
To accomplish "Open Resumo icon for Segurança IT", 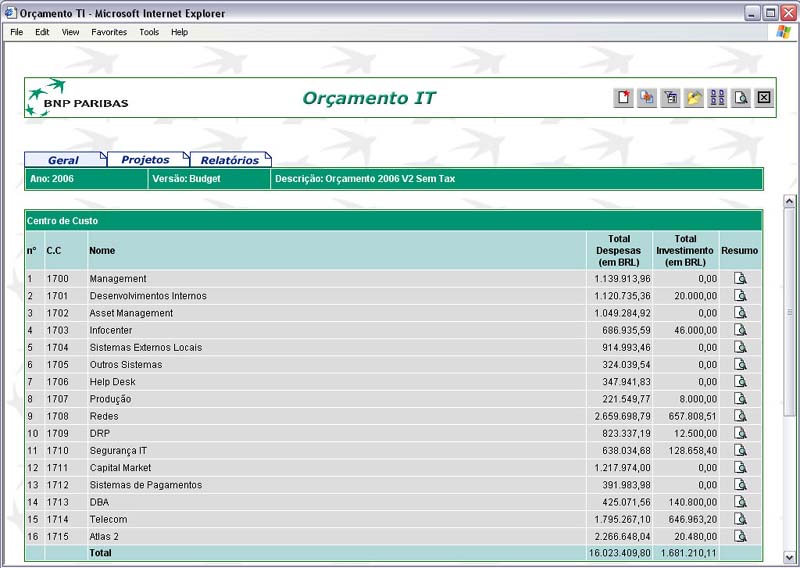I will 740,450.
